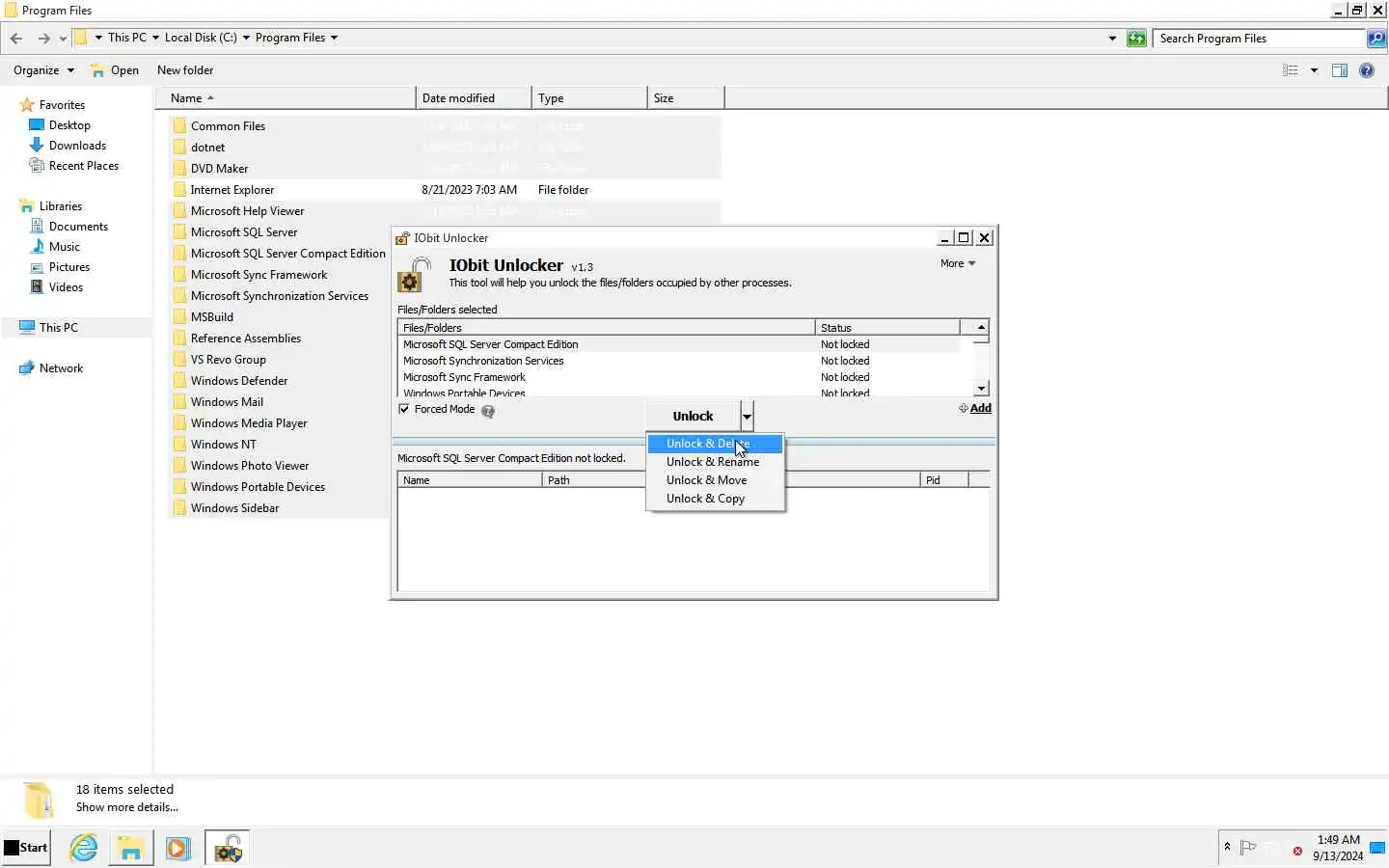Viewport: 1389px width, 868px height.
Task: Click the search magnifier icon
Action: 1376,39
